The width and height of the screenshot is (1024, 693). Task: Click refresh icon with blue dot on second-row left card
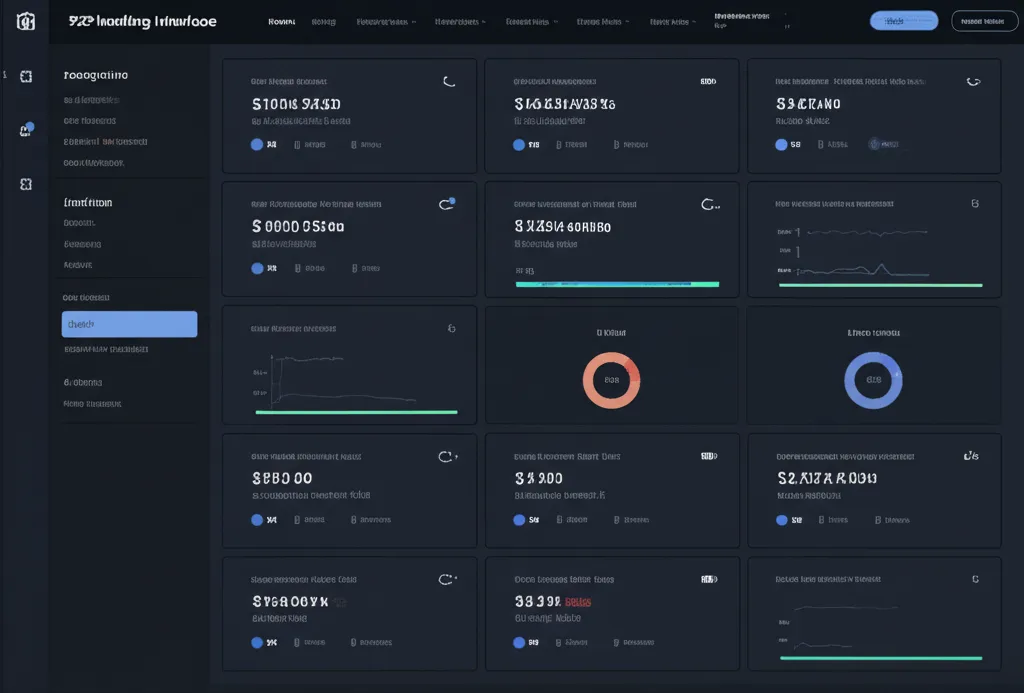click(x=447, y=204)
